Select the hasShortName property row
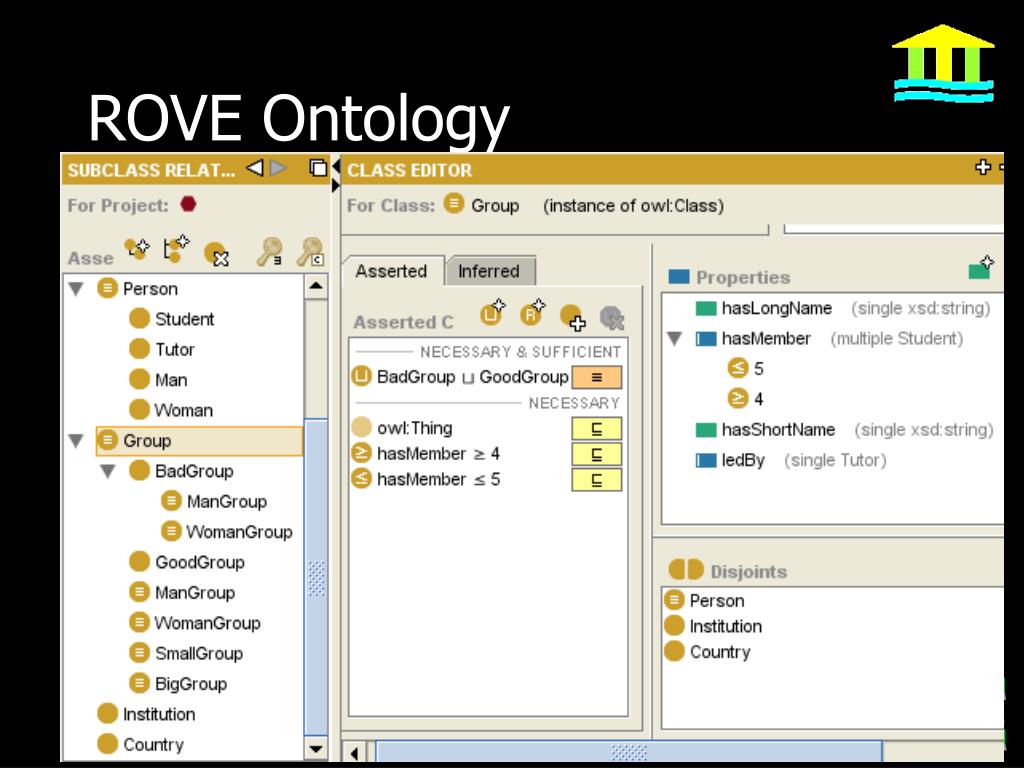The image size is (1024, 768). click(x=844, y=430)
